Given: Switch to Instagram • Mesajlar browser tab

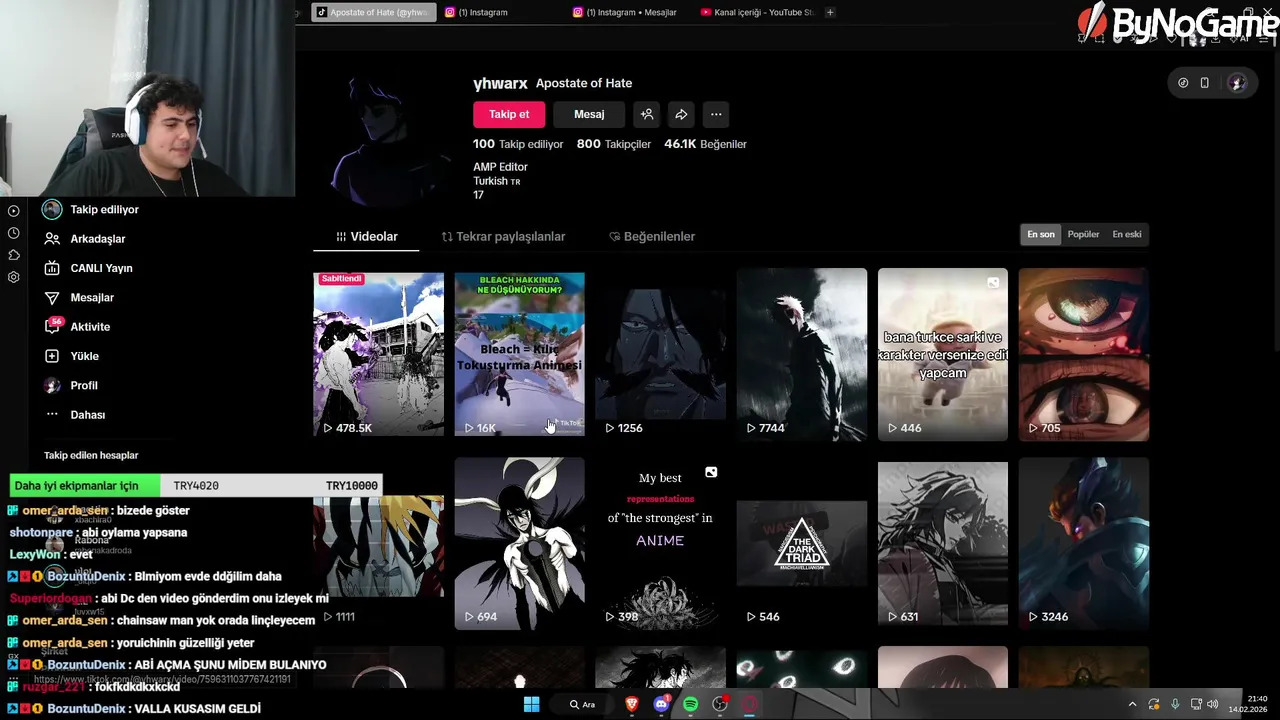Looking at the screenshot, I should tap(631, 12).
